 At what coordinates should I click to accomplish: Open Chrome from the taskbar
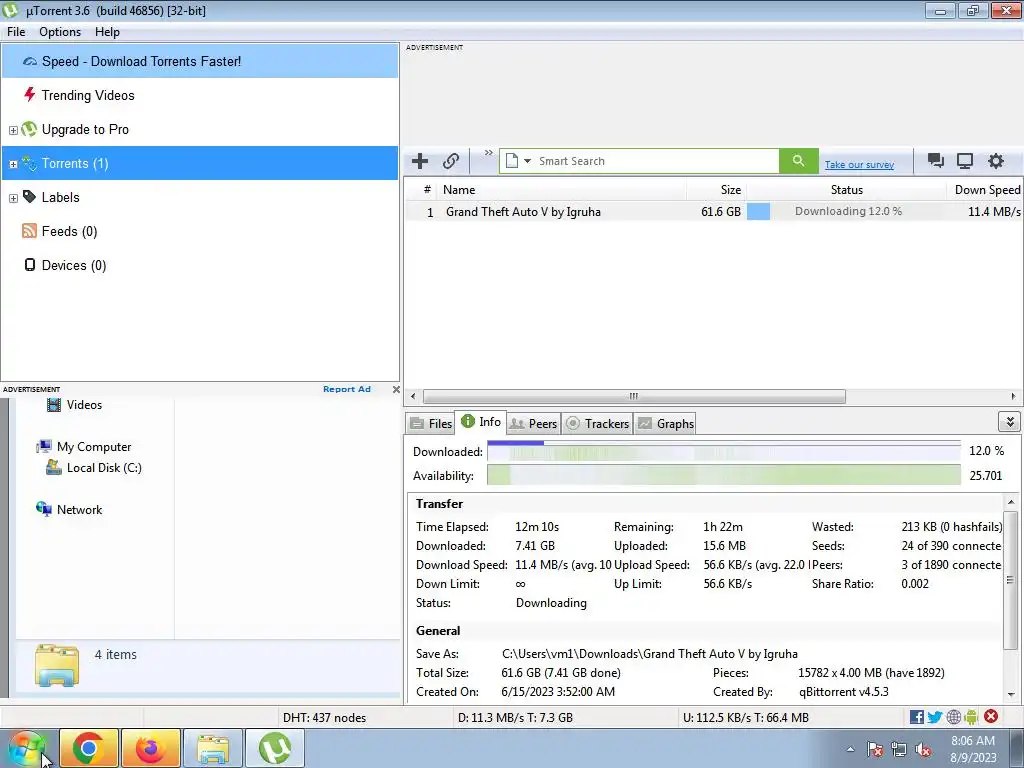coord(89,748)
